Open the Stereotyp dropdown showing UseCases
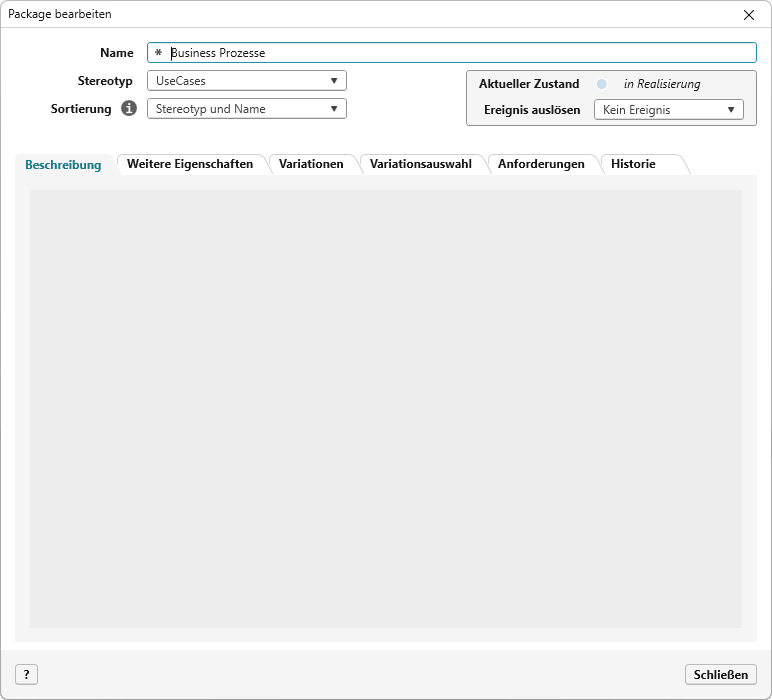 pos(246,81)
